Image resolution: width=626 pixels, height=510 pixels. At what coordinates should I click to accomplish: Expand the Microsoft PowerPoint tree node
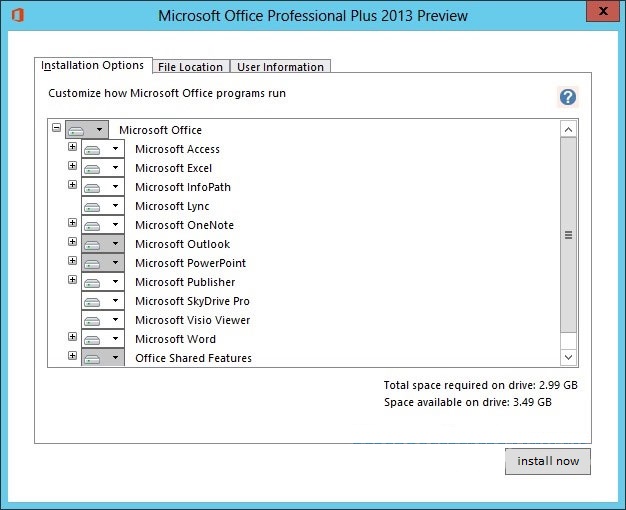coord(72,260)
